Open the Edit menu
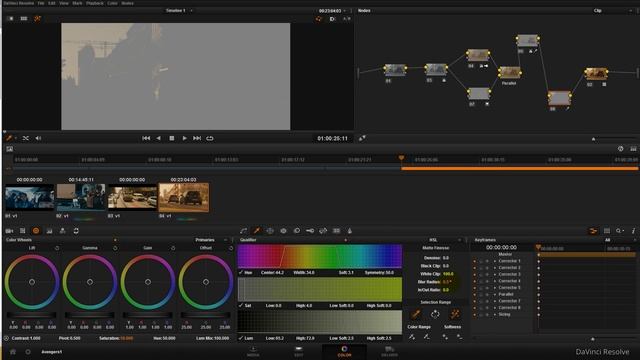Viewport: 640px width, 360px height. (52, 3)
